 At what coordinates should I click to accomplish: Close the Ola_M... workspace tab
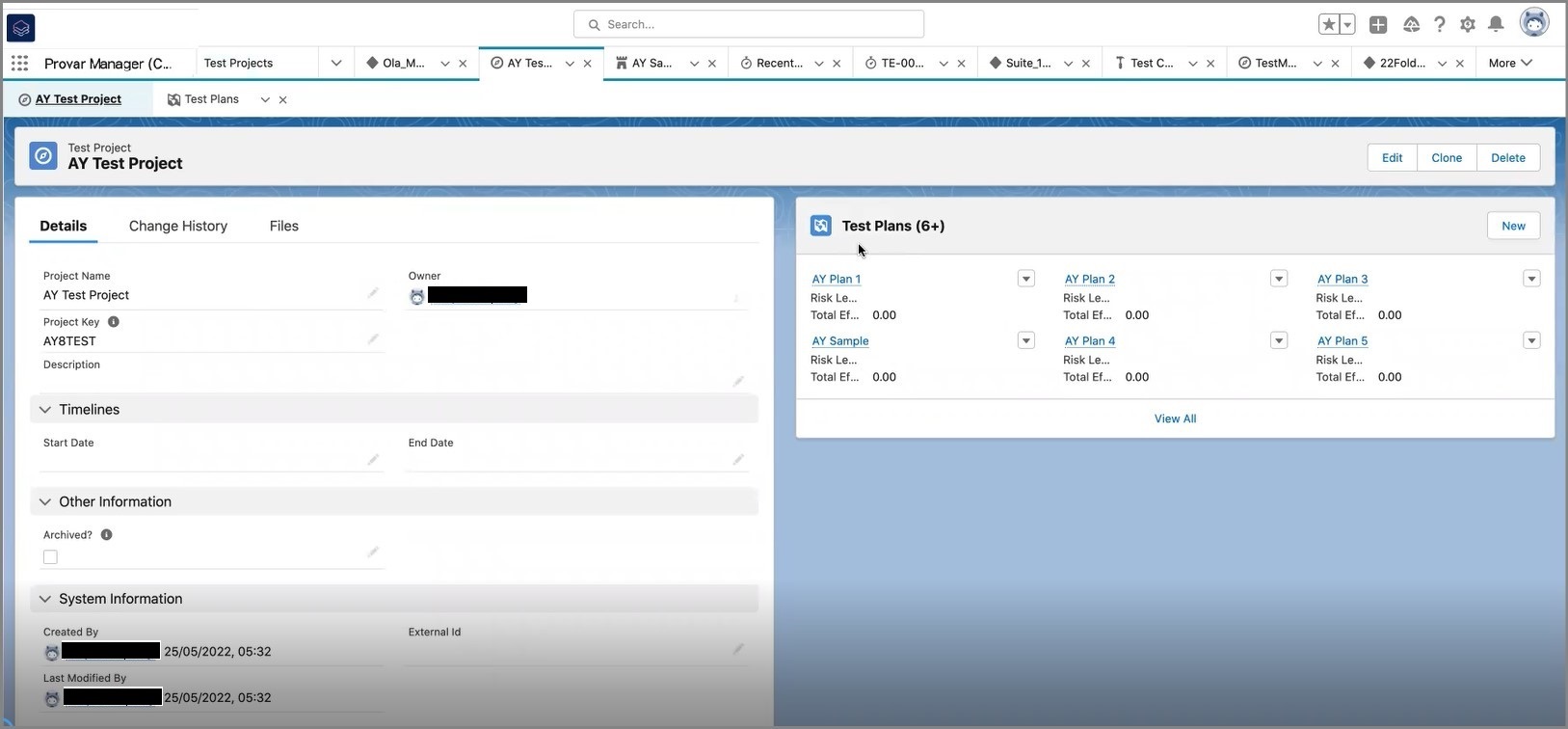(x=463, y=64)
